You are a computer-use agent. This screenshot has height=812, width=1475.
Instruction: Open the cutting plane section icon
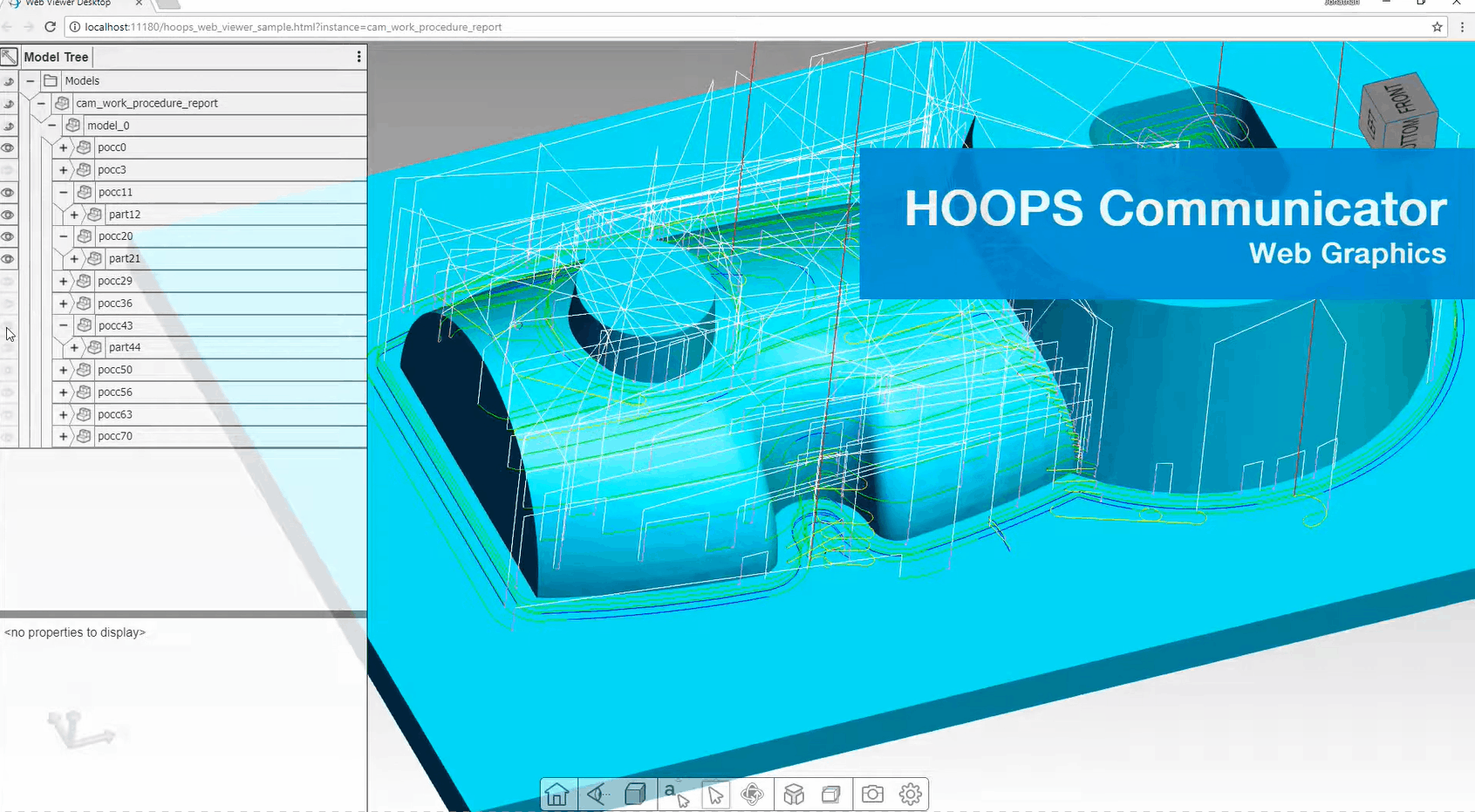pyautogui.click(x=831, y=795)
